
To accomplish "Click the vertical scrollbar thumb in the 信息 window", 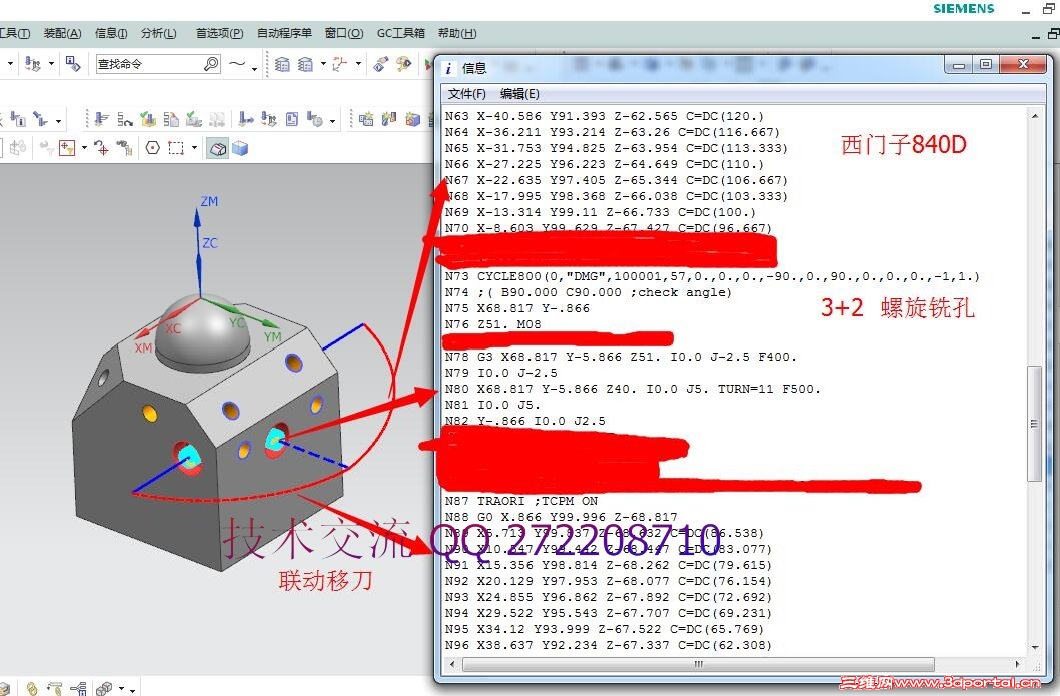I will point(1034,424).
